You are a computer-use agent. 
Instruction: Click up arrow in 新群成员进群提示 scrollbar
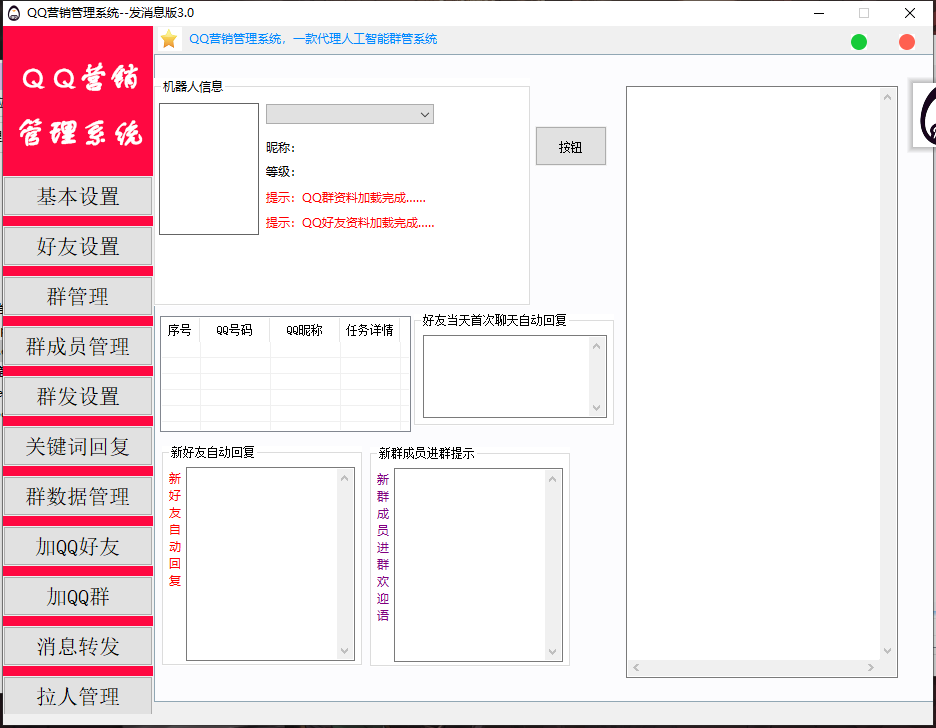click(x=552, y=479)
